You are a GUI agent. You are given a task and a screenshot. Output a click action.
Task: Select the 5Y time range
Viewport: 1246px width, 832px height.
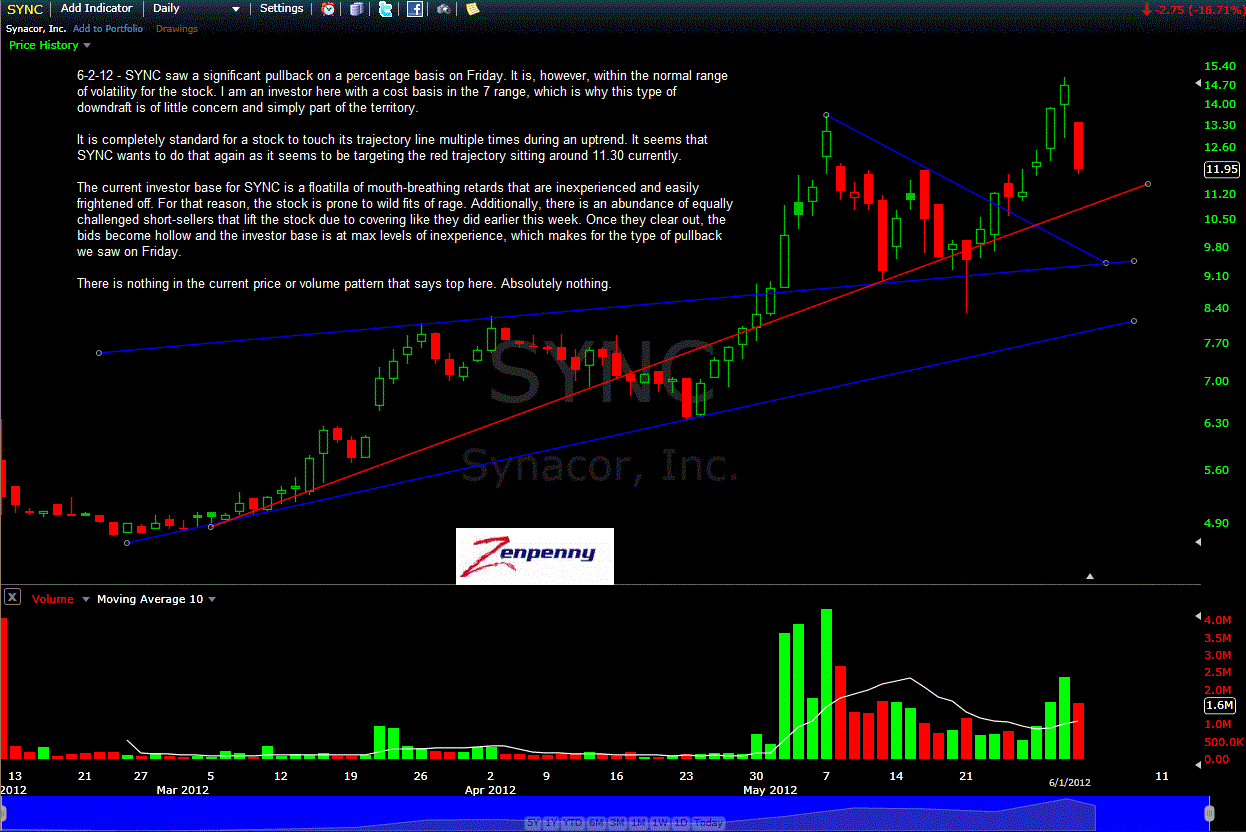tap(534, 823)
